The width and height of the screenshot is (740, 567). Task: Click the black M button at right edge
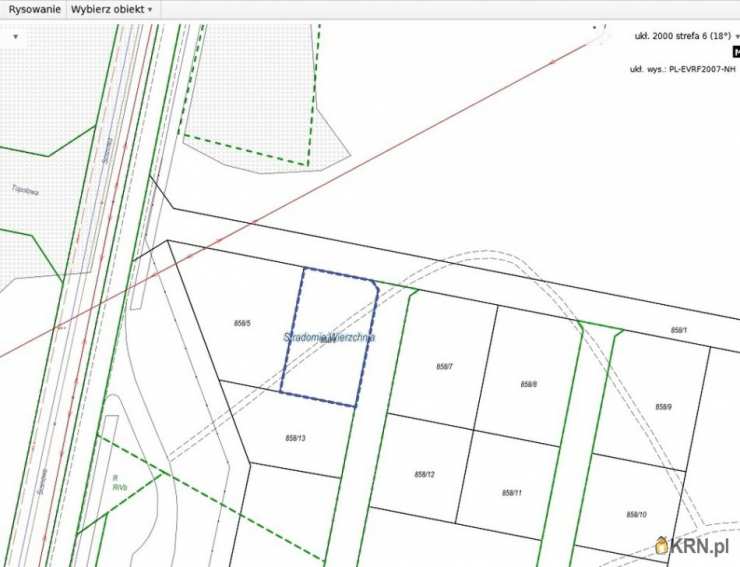733,51
